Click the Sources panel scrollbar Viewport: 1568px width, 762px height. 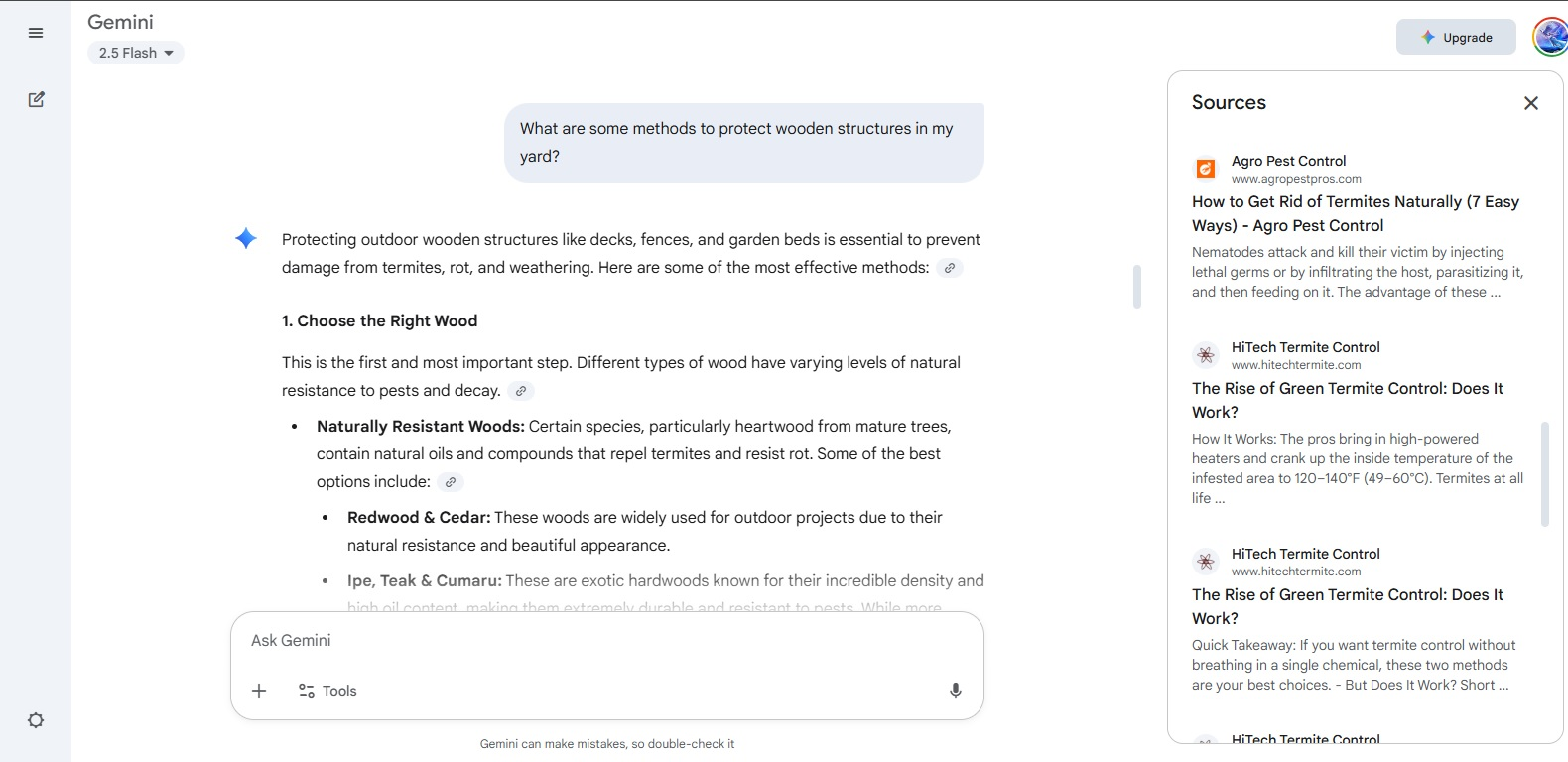coord(1544,473)
